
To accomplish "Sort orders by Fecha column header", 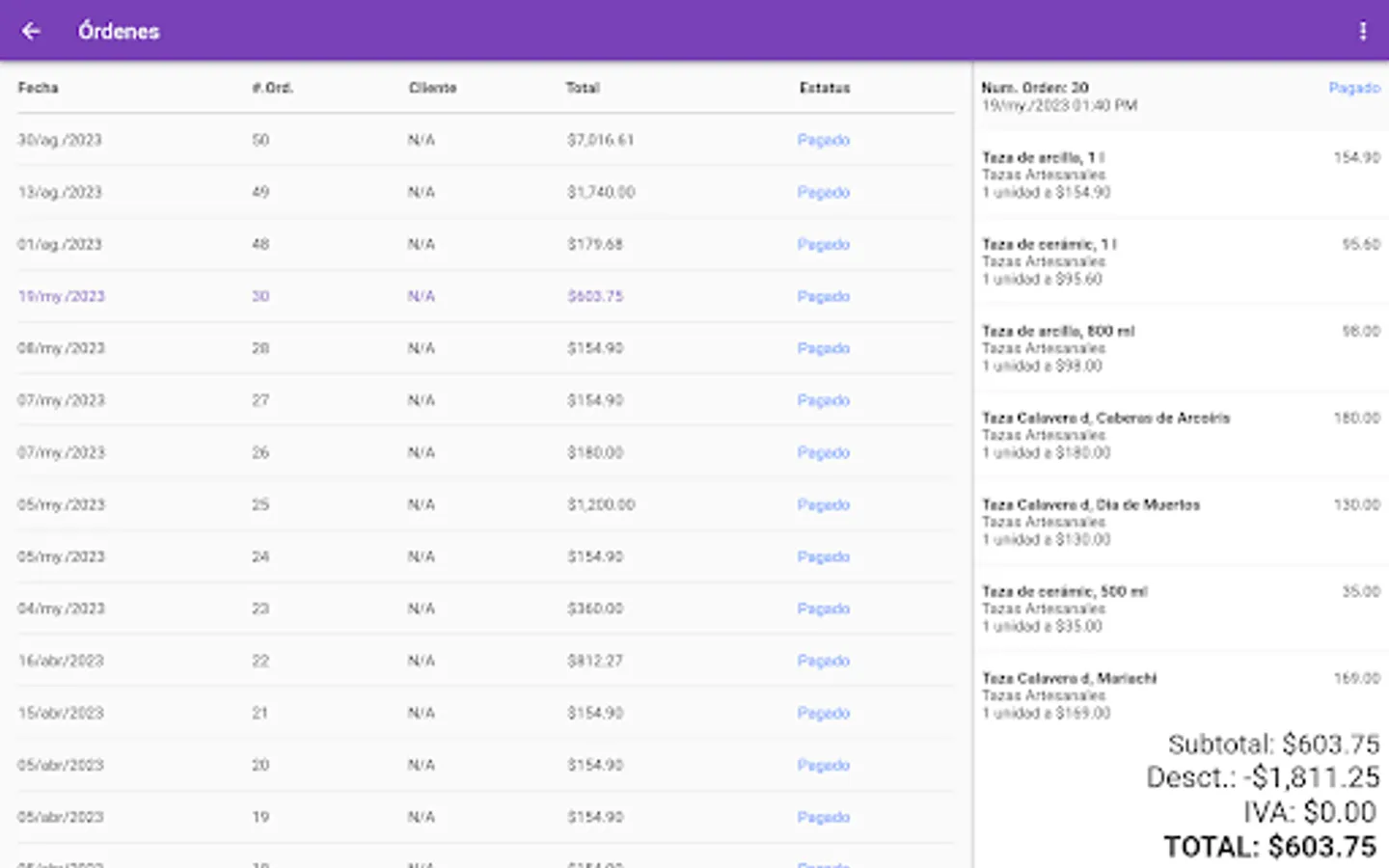I will pos(39,88).
